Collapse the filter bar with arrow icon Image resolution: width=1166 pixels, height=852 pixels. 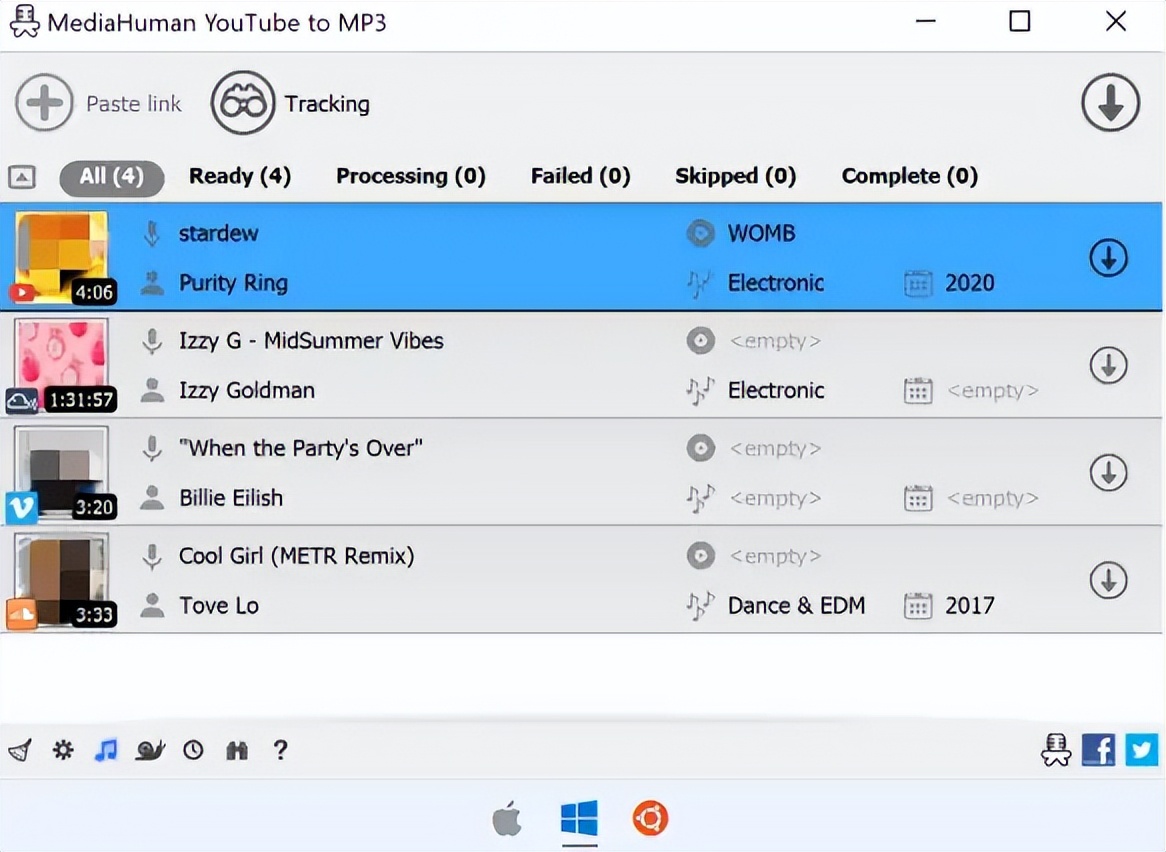pos(22,177)
